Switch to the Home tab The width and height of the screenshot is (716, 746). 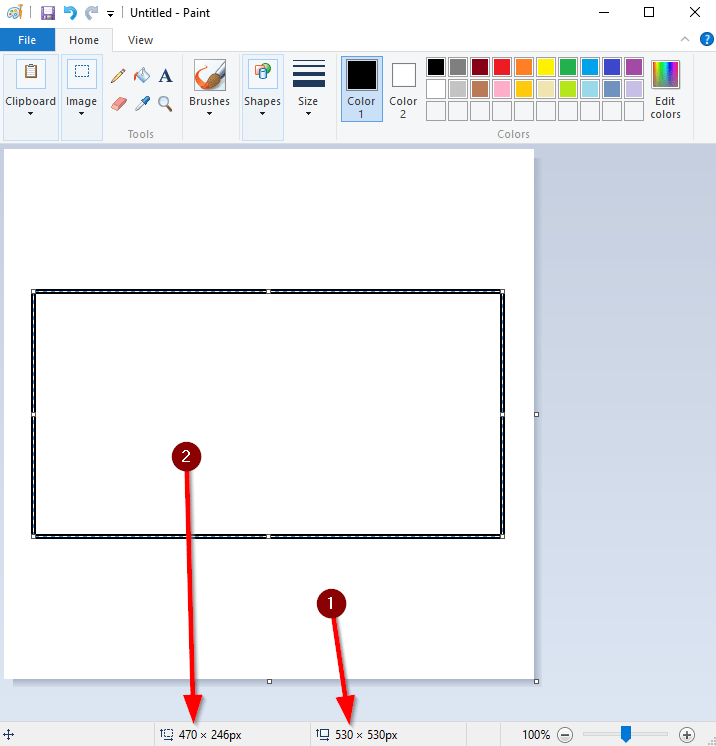84,40
